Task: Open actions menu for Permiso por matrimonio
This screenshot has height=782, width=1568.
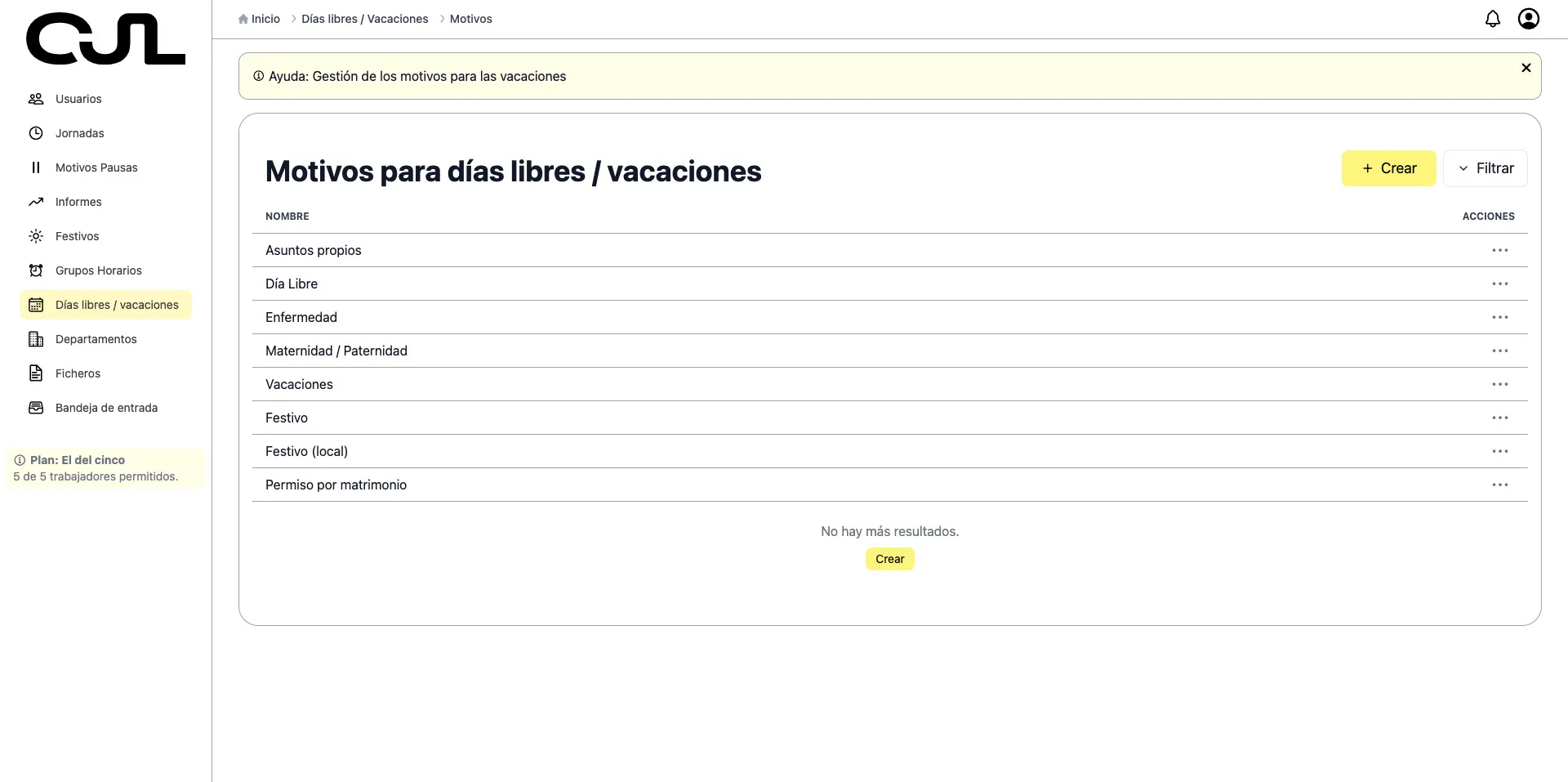Action: (1499, 485)
